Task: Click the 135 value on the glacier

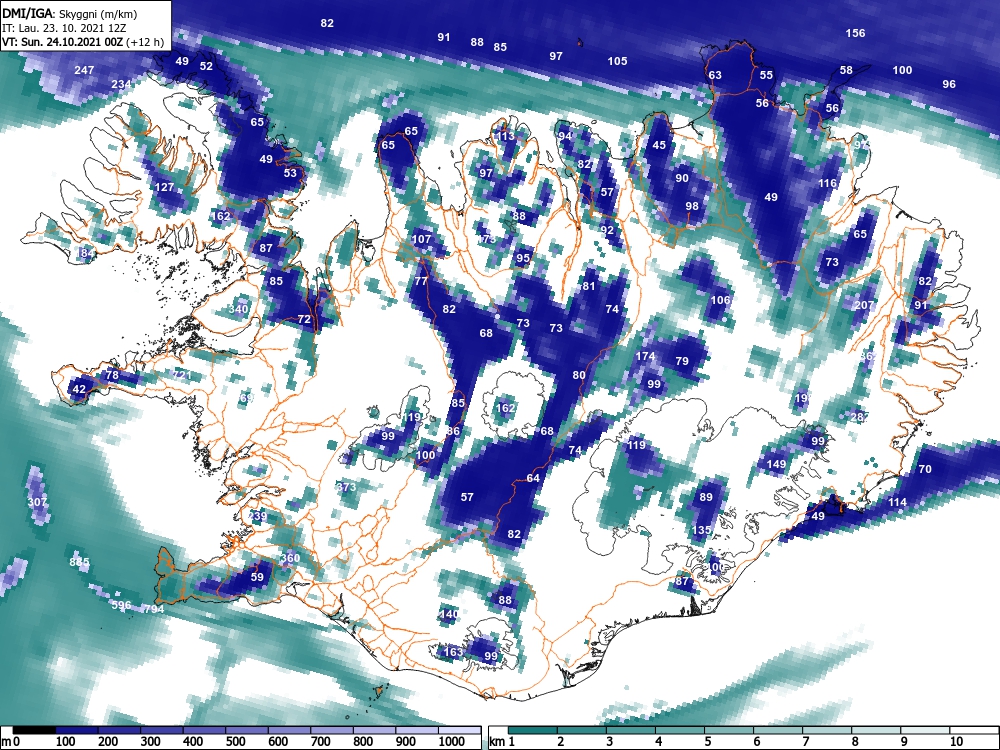Action: pos(701,530)
